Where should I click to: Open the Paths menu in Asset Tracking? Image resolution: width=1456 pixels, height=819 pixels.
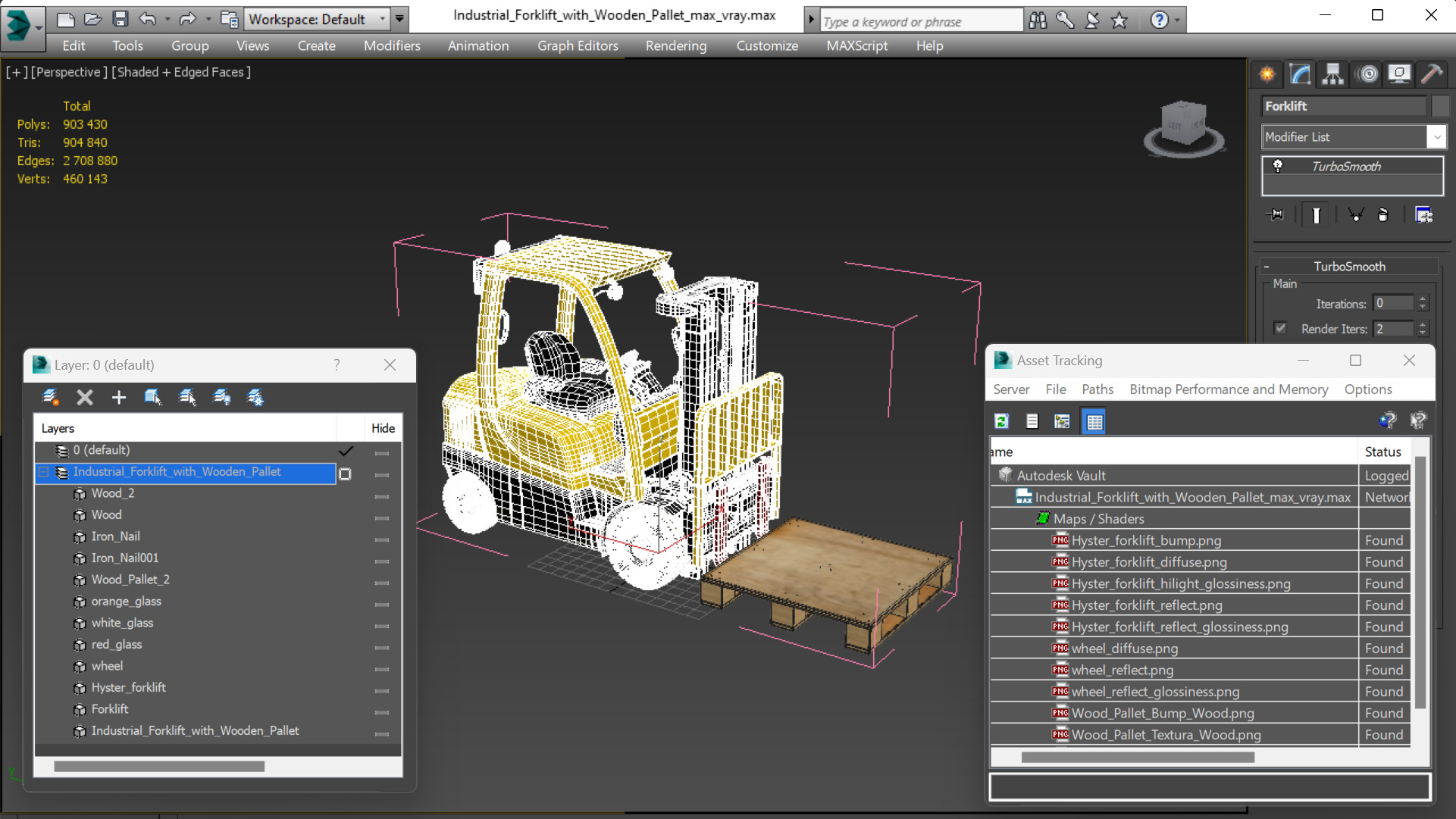click(x=1097, y=389)
